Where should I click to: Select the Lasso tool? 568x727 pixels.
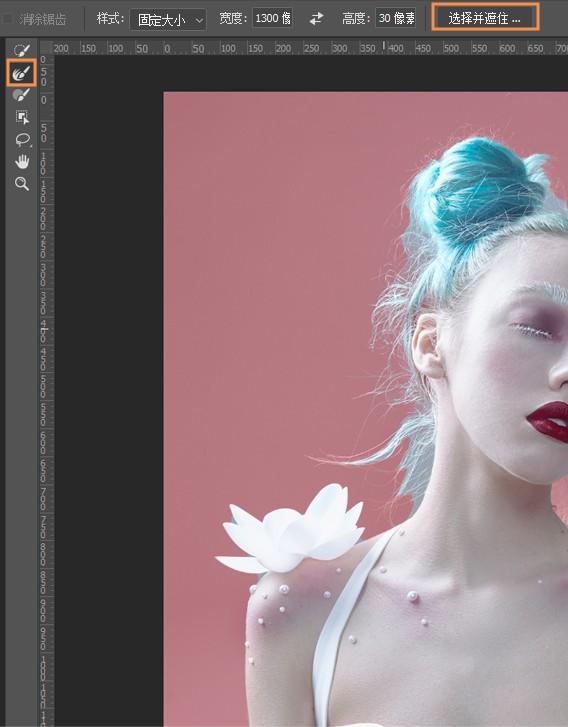(x=22, y=140)
